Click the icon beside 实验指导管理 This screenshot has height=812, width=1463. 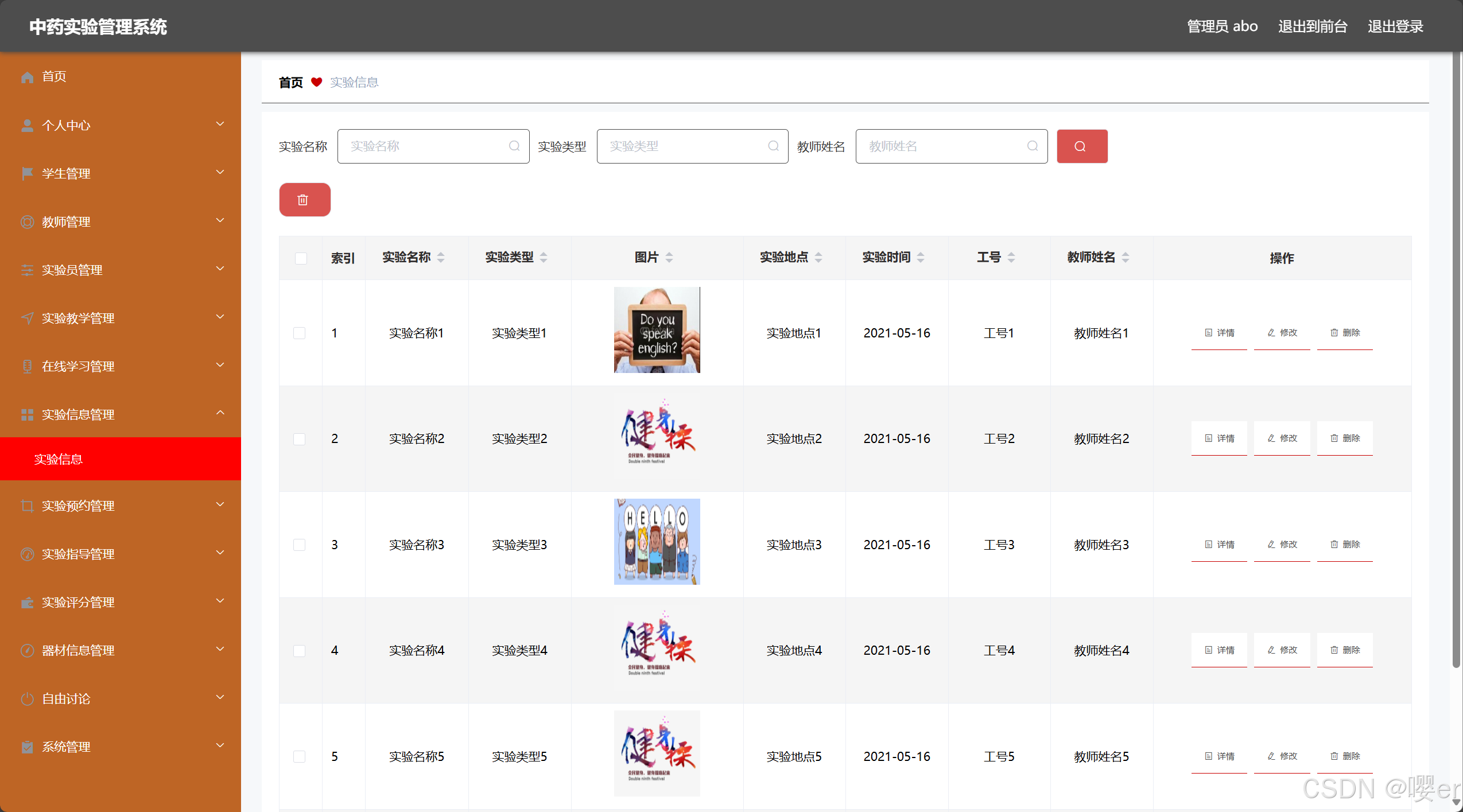(27, 554)
